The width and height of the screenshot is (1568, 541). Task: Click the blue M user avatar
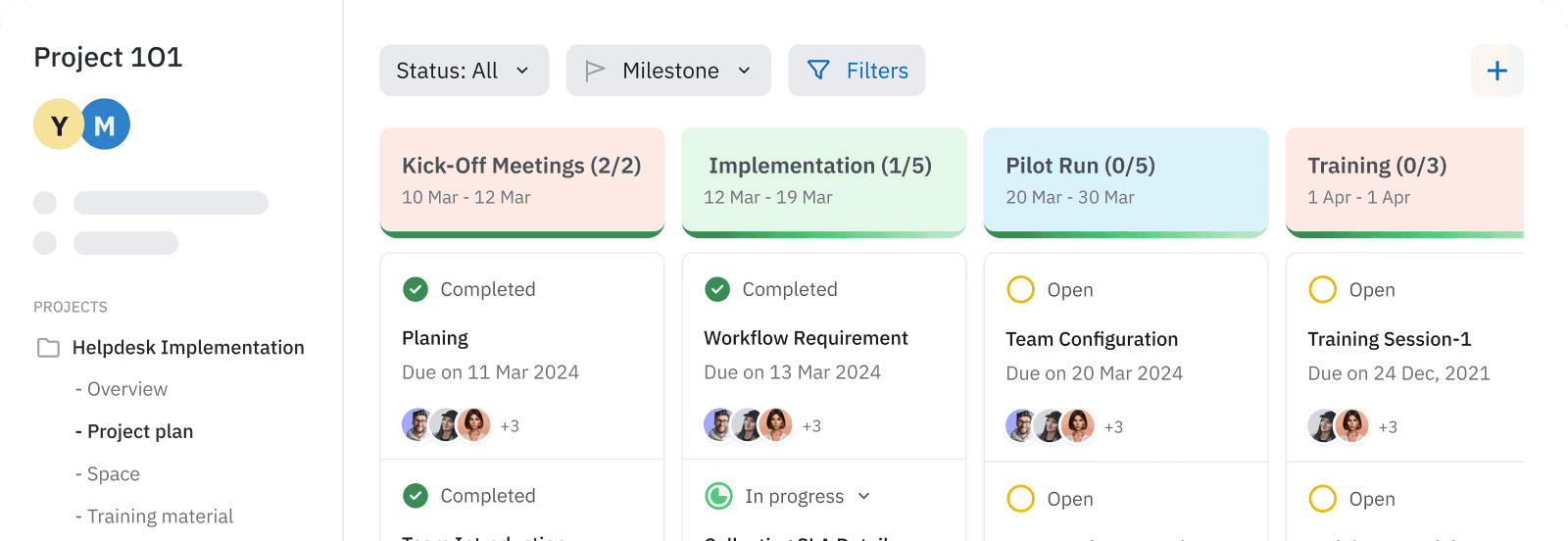tap(106, 125)
